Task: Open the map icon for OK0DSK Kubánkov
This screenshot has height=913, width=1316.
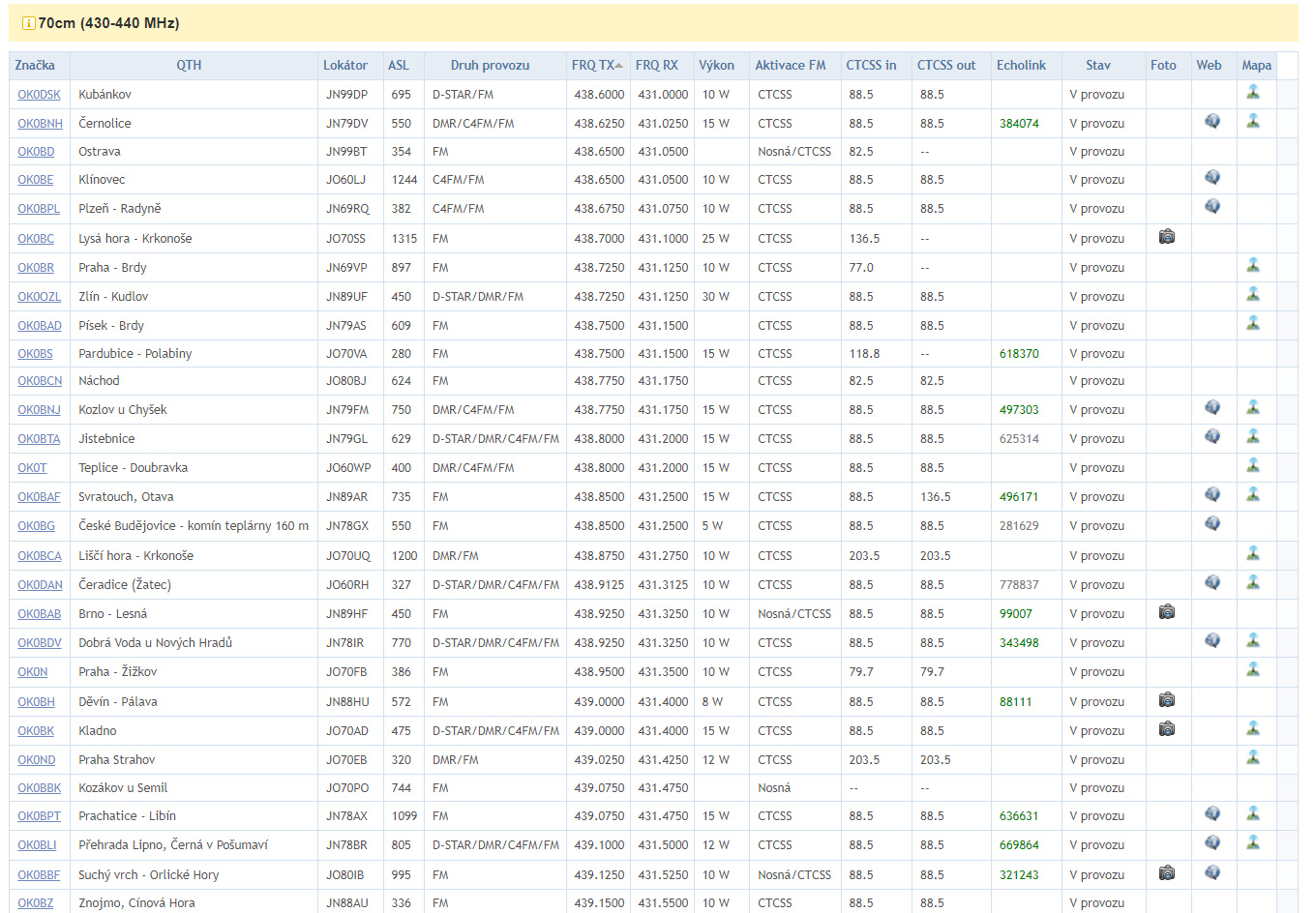Action: tap(1253, 93)
